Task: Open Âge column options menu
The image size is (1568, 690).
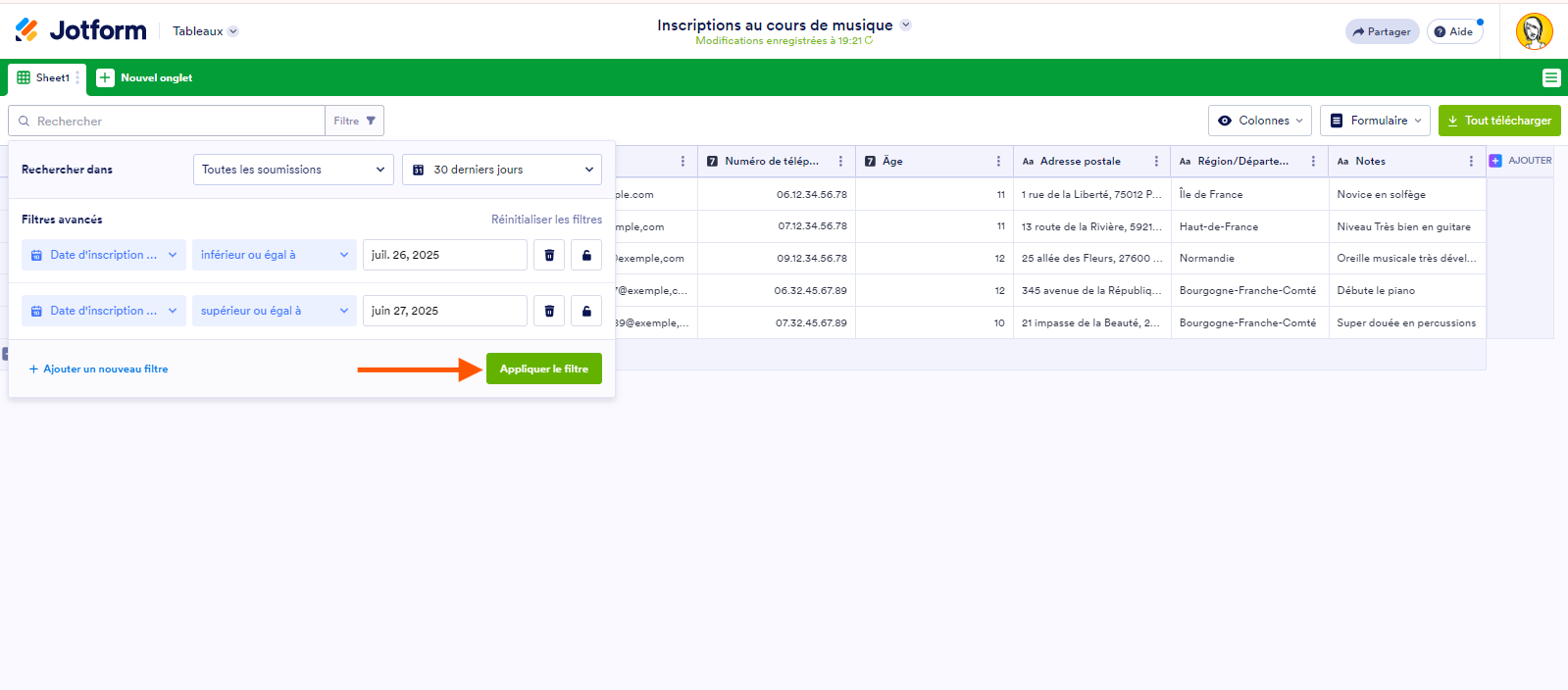Action: point(998,162)
